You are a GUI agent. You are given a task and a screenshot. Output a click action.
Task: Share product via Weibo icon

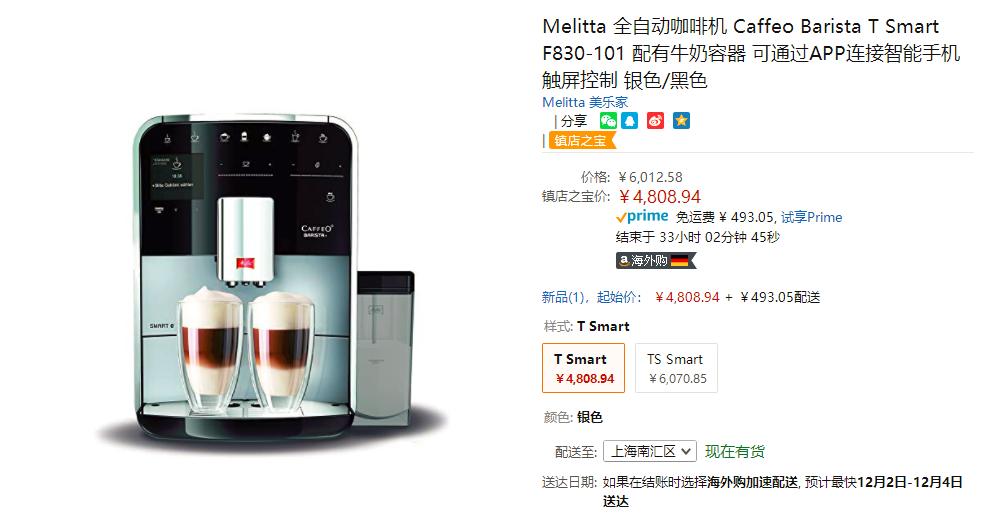point(655,121)
